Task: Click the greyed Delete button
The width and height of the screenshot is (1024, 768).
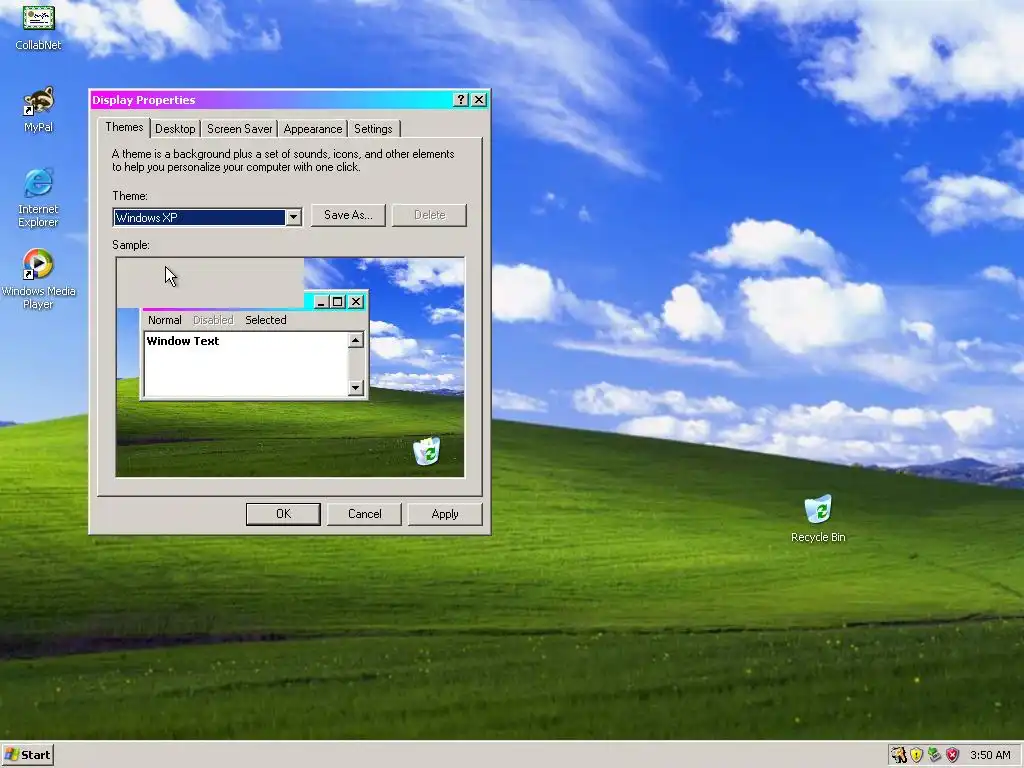Action: (x=429, y=215)
